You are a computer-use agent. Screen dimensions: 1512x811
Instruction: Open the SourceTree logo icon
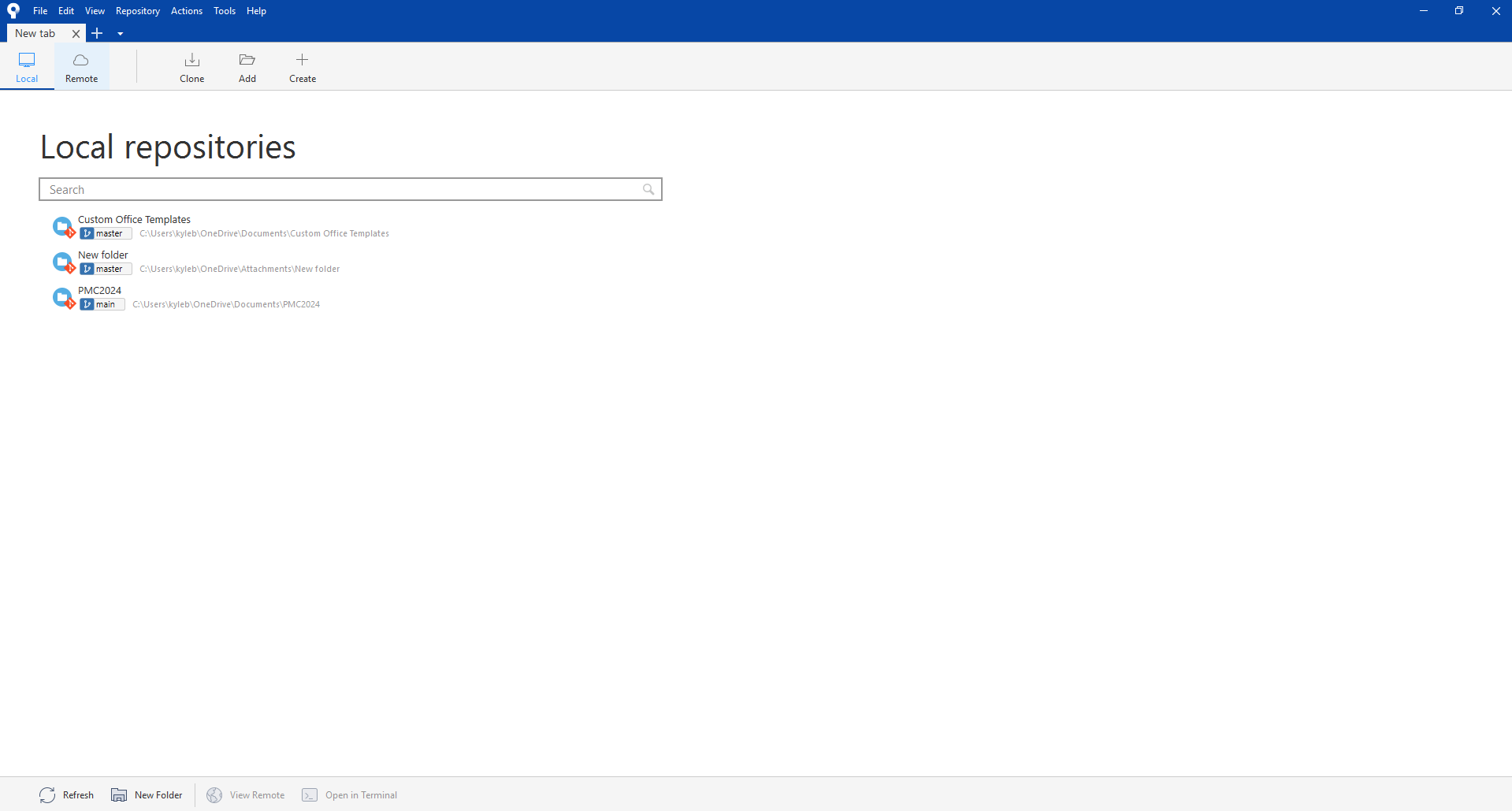(13, 11)
